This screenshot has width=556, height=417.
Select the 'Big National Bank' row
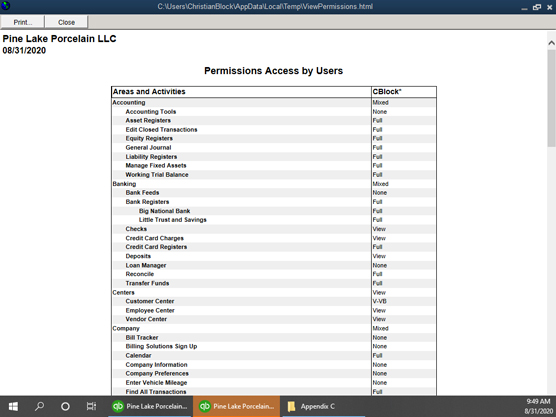[x=274, y=211]
